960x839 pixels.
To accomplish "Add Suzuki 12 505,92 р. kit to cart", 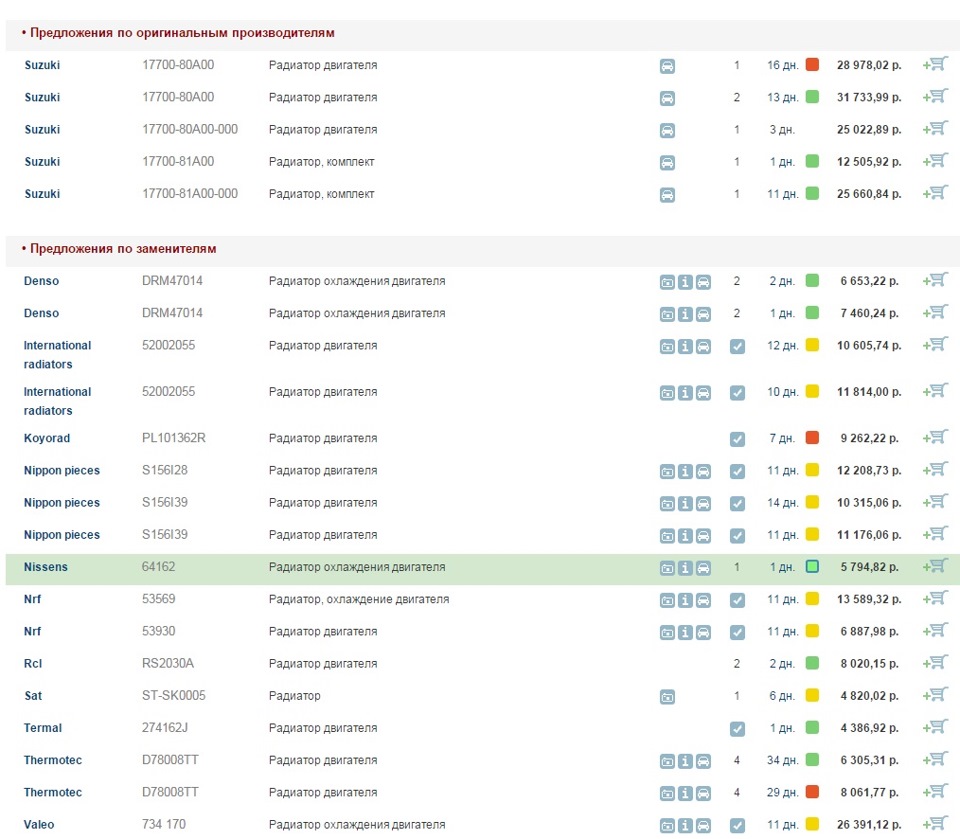I will 936,161.
